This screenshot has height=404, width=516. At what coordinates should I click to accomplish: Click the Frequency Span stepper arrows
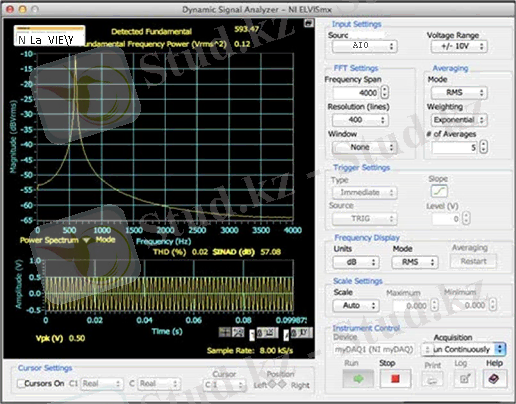click(x=385, y=92)
